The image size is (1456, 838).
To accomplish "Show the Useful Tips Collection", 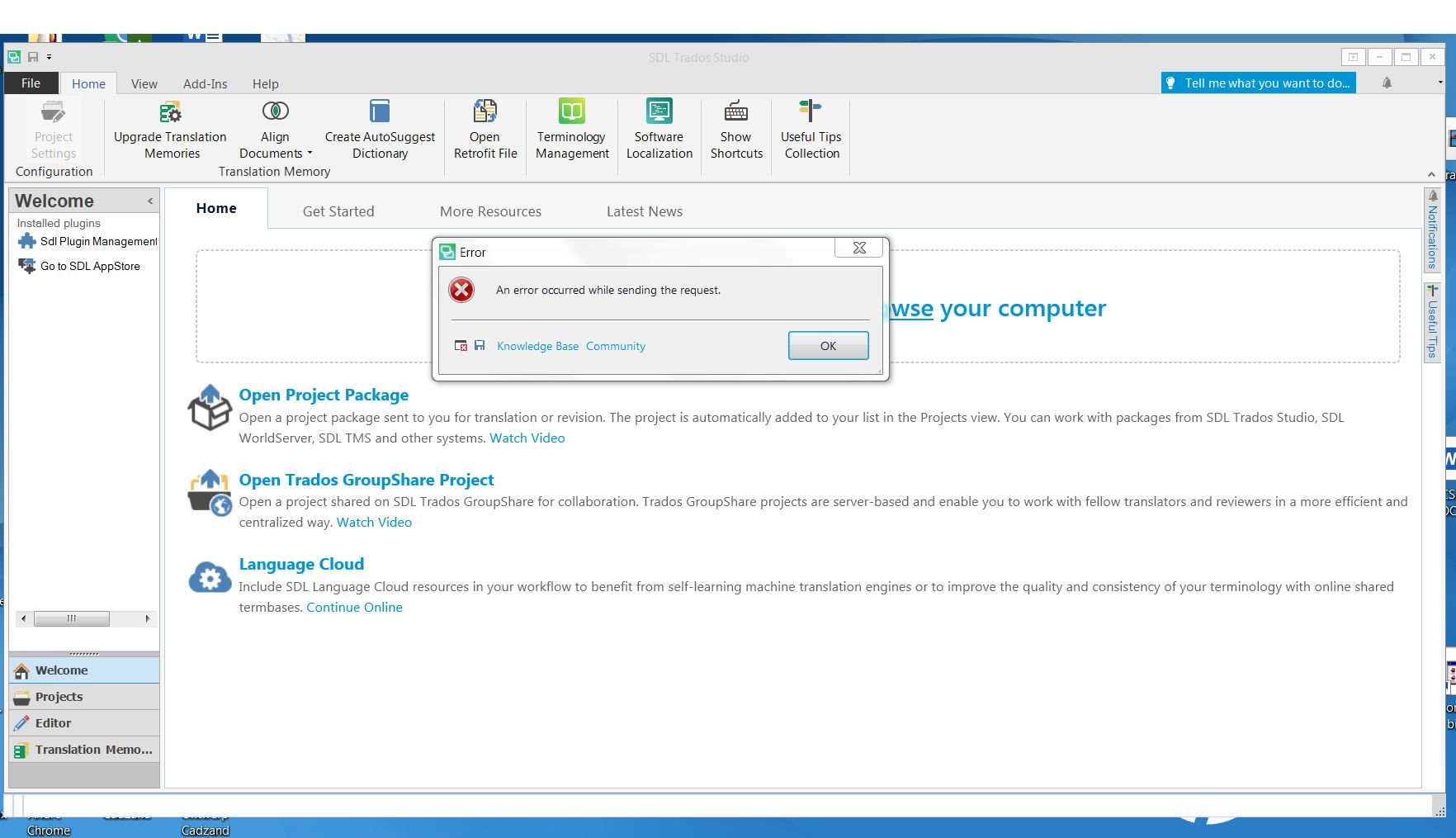I will point(811,130).
